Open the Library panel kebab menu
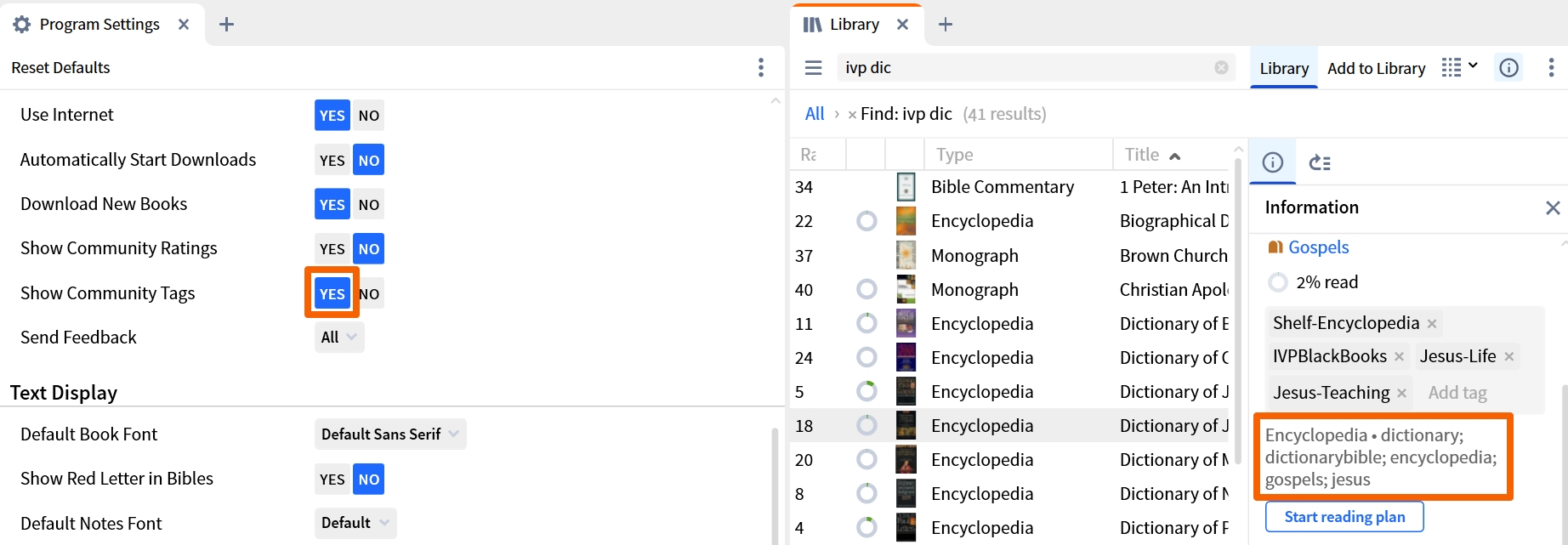Viewport: 1568px width, 545px height. pyautogui.click(x=1551, y=67)
